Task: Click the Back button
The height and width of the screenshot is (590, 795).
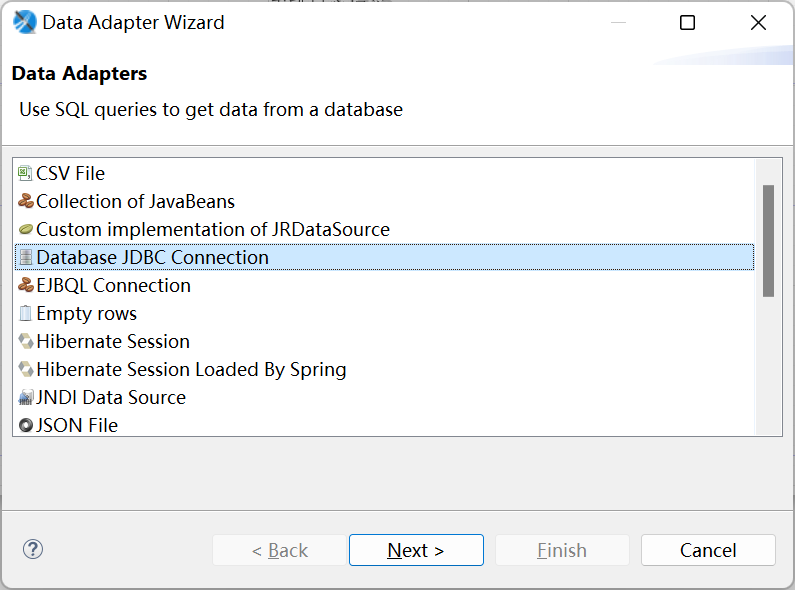Action: 279,550
